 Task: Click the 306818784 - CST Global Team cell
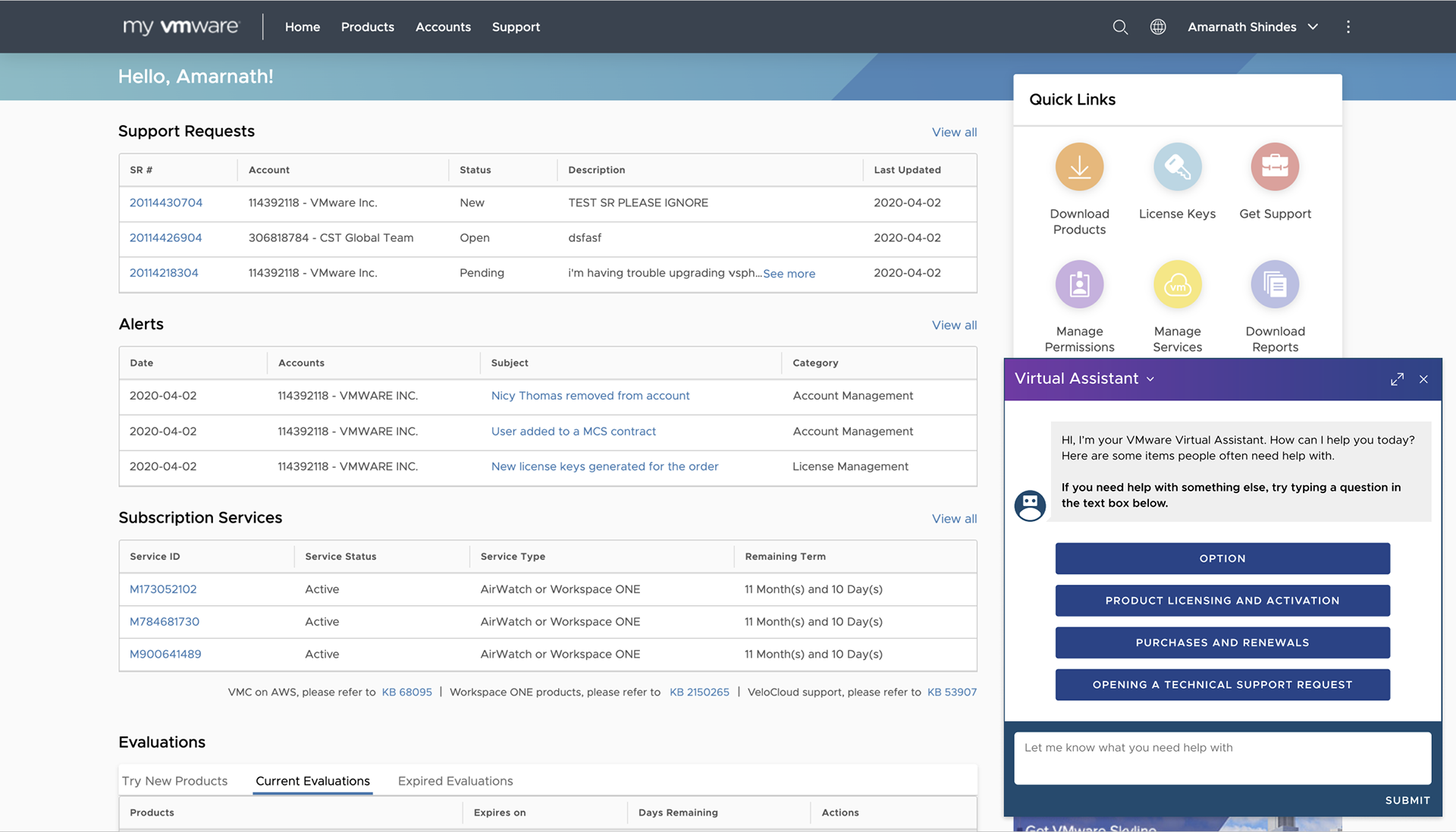pos(331,237)
